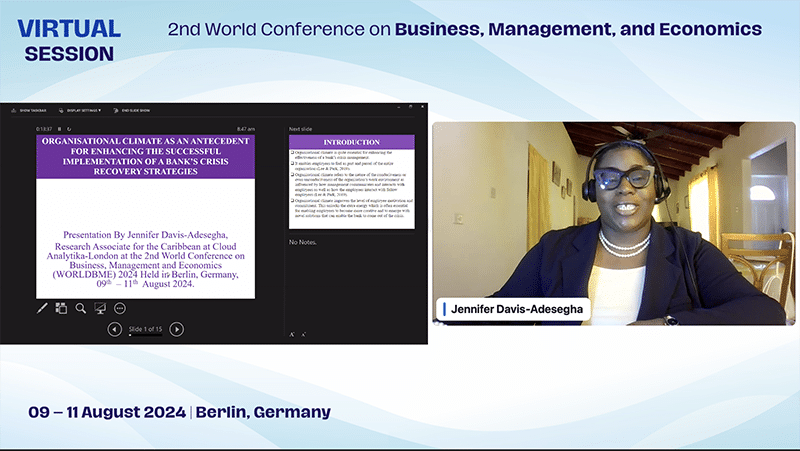Black out the slide show screen
The width and height of the screenshot is (800, 451).
pyautogui.click(x=100, y=309)
